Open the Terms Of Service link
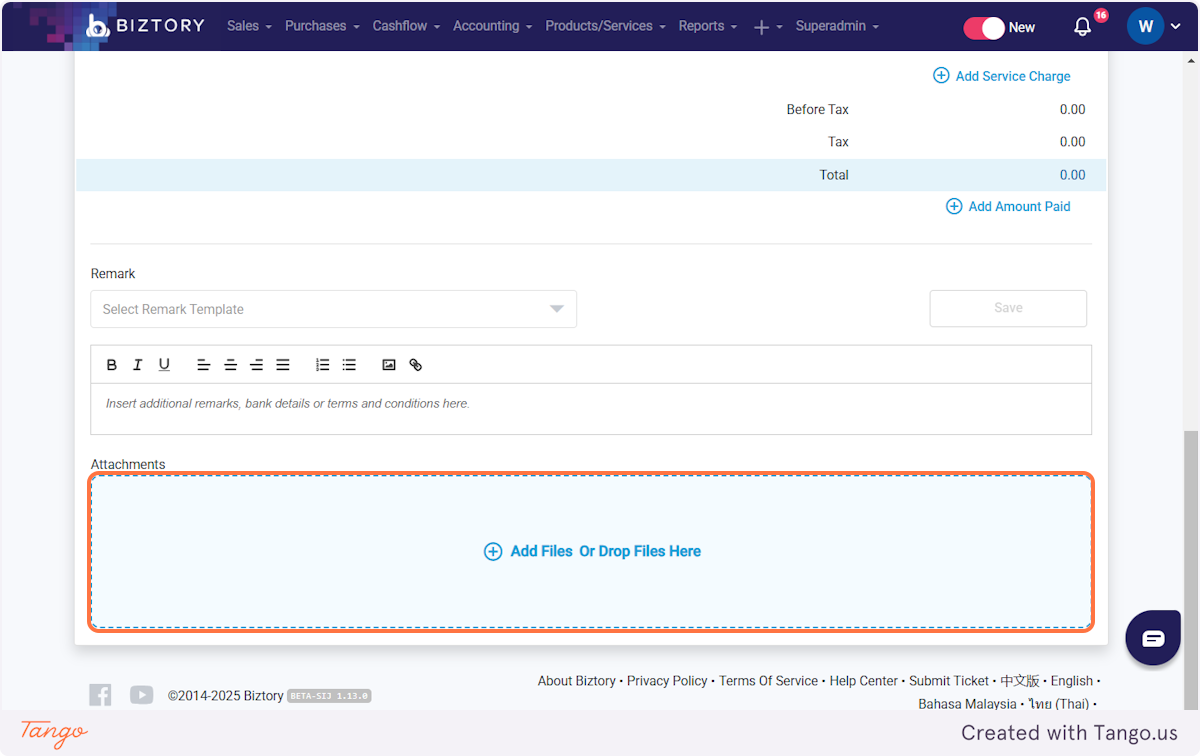The image size is (1200, 756). pos(768,681)
